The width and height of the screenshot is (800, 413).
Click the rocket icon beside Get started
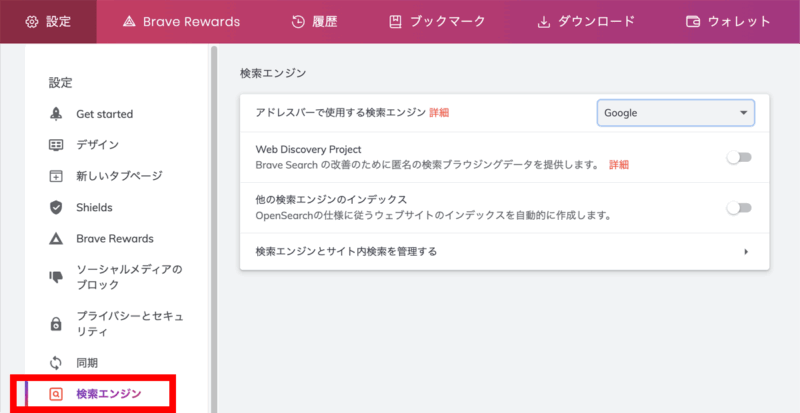(x=57, y=114)
